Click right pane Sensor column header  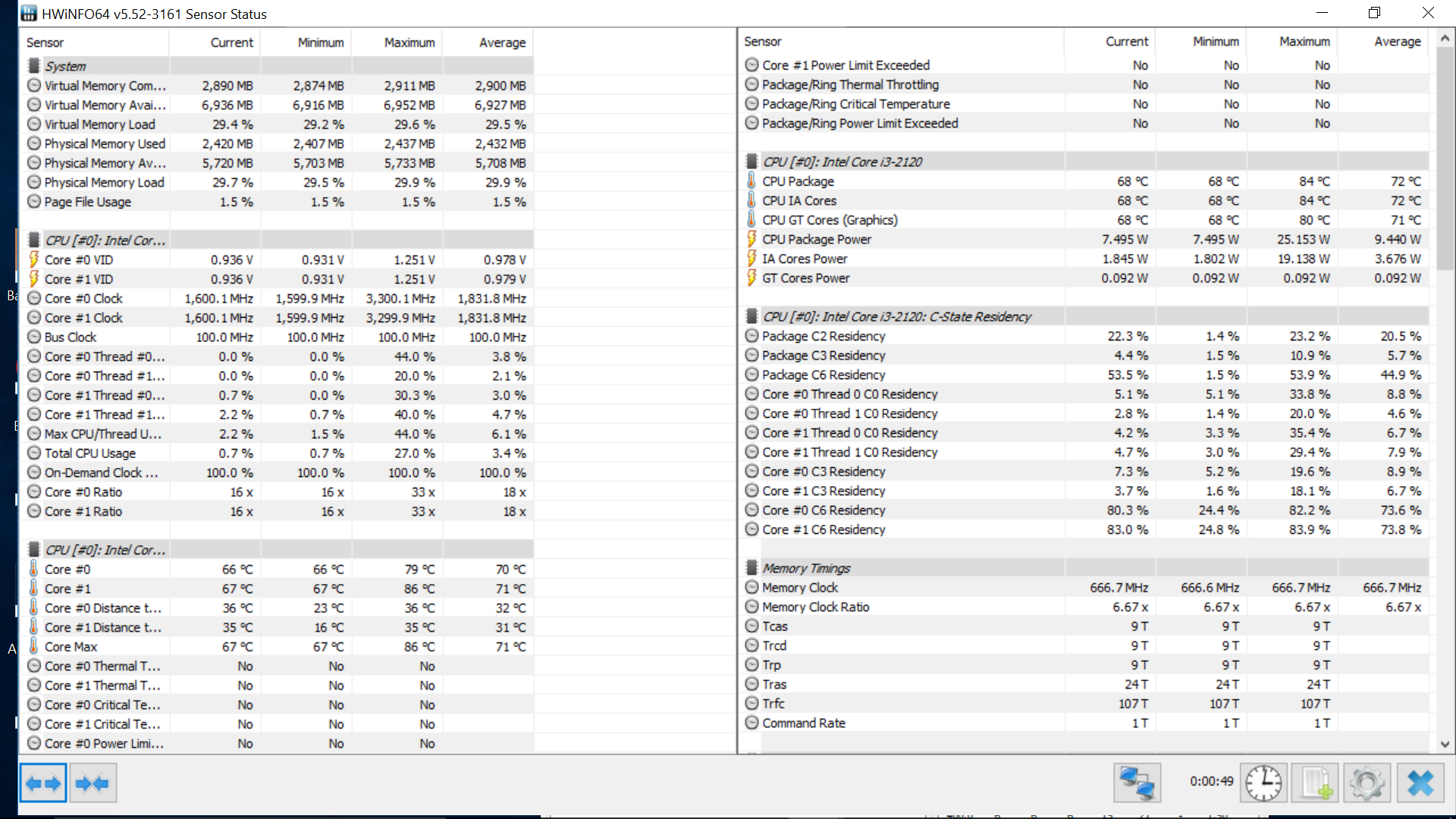pos(902,42)
